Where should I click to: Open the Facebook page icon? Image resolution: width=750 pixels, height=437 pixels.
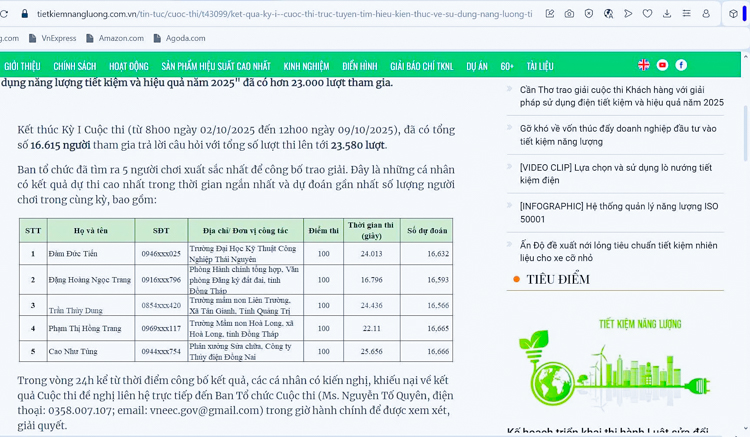(x=681, y=65)
